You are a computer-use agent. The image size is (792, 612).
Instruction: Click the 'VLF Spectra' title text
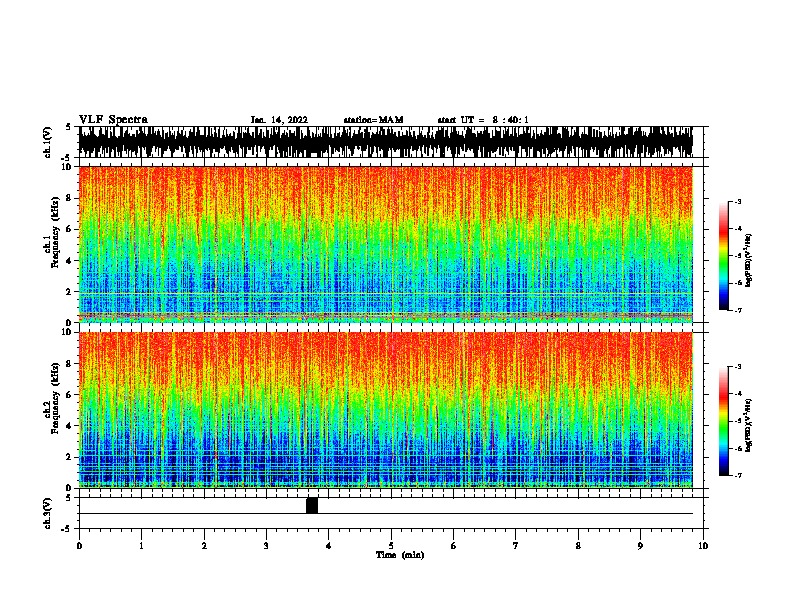click(113, 120)
